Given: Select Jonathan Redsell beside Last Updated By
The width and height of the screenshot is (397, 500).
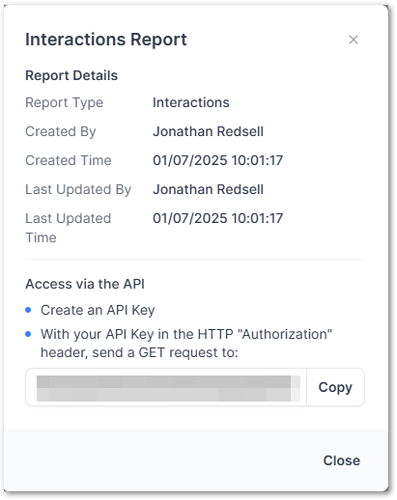Looking at the screenshot, I should pos(208,190).
